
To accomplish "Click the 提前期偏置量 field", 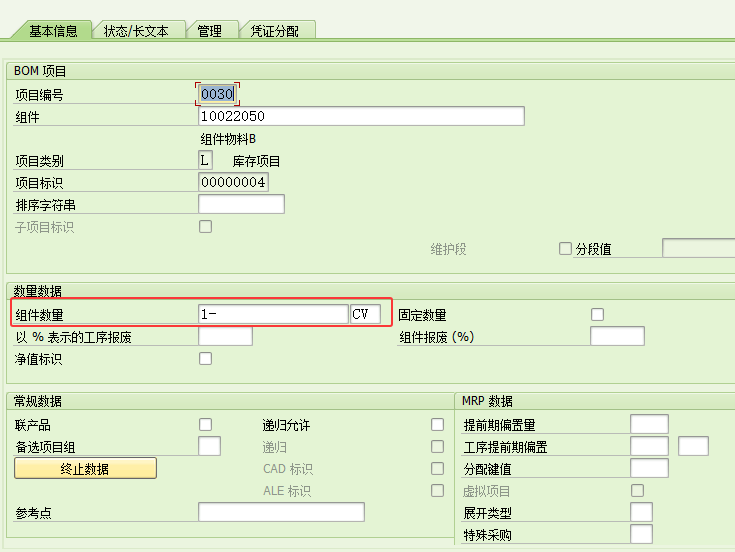I will coord(649,425).
